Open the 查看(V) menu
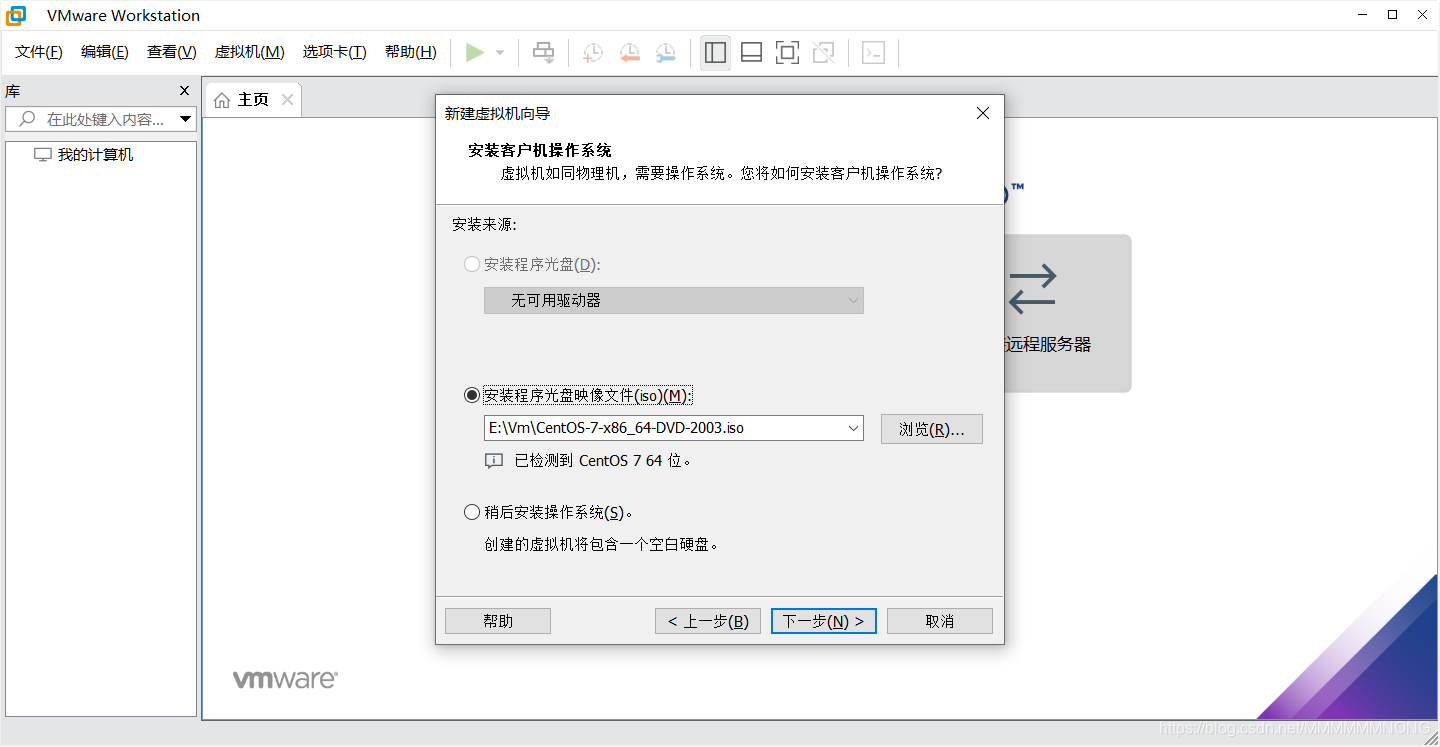This screenshot has height=747, width=1440. (x=172, y=52)
